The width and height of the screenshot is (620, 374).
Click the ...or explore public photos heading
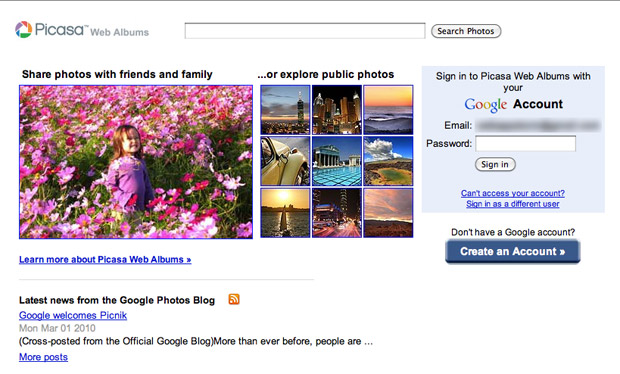click(x=325, y=74)
